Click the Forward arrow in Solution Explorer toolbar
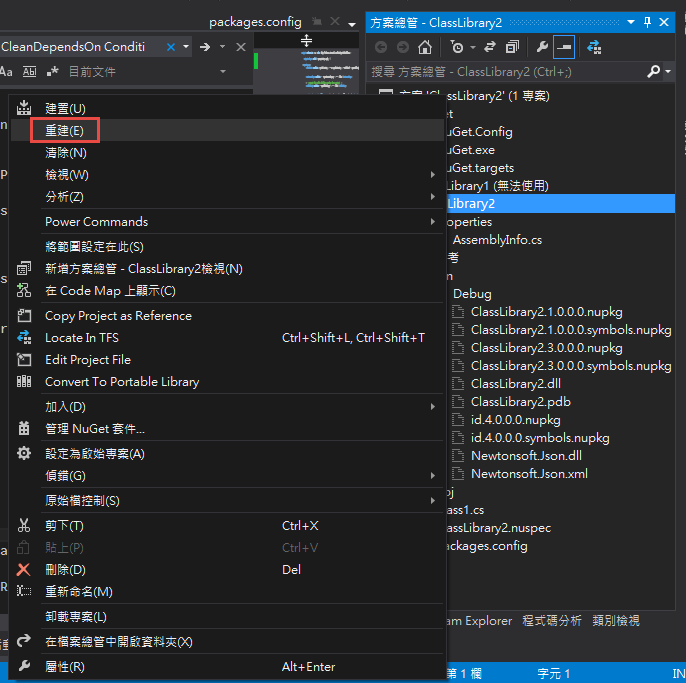686x683 pixels. click(402, 47)
